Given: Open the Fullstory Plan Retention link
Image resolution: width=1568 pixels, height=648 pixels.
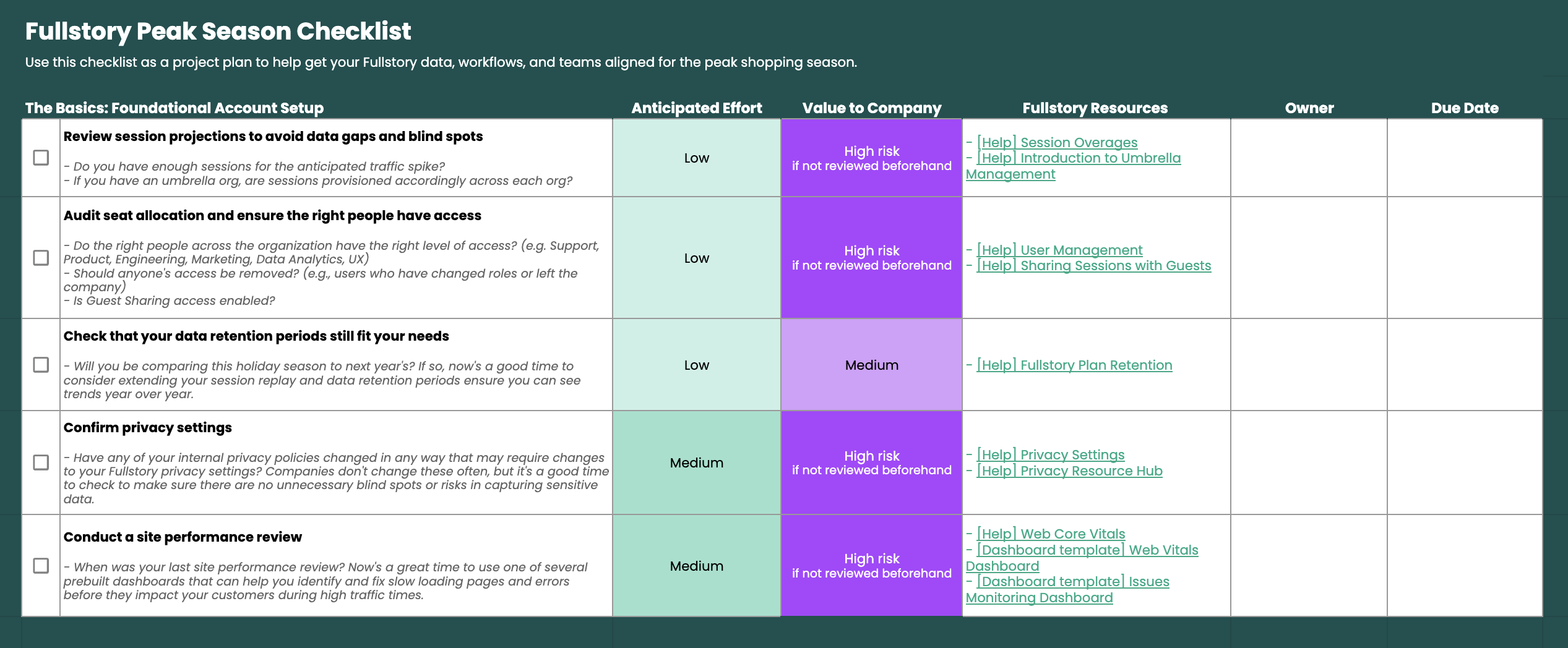Looking at the screenshot, I should [1074, 365].
